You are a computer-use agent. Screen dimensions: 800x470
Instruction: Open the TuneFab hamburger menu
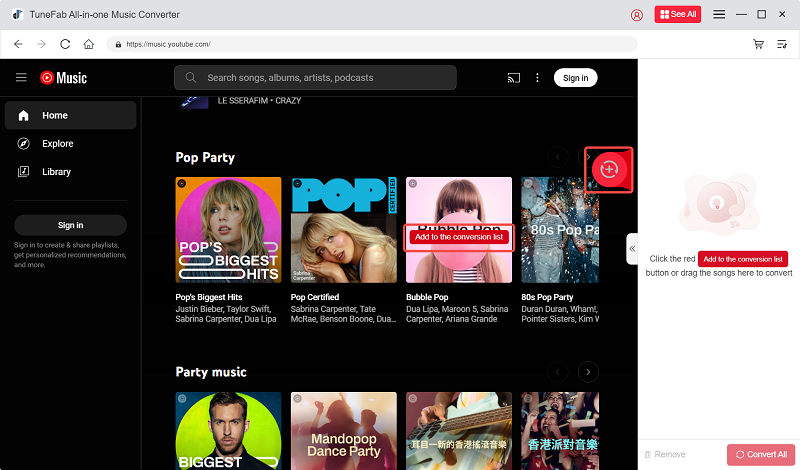click(x=719, y=14)
